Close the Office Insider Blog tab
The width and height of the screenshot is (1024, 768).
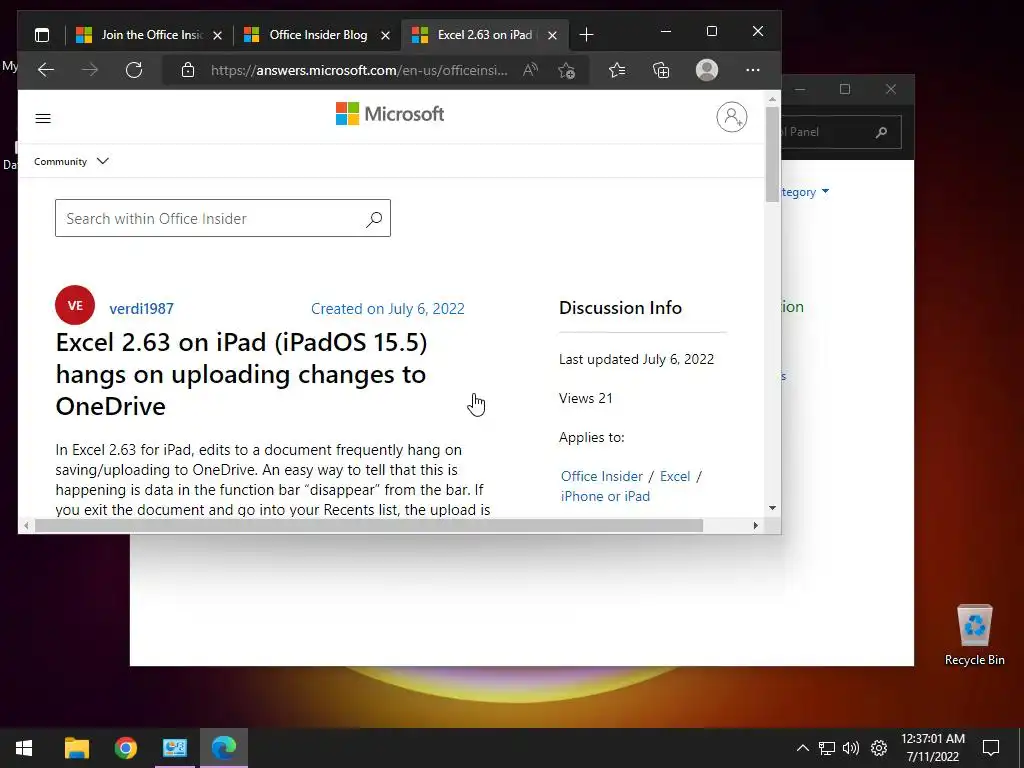[x=385, y=35]
